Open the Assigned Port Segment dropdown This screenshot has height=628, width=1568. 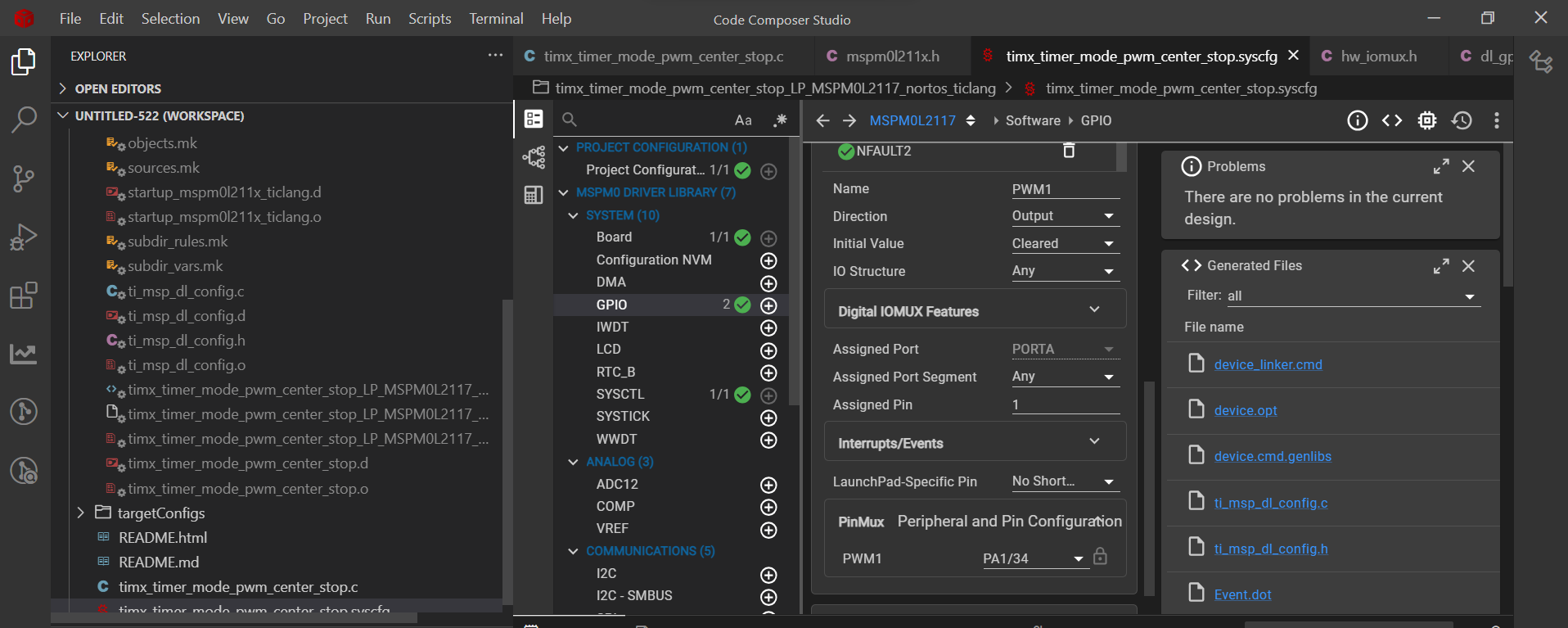pos(1065,377)
